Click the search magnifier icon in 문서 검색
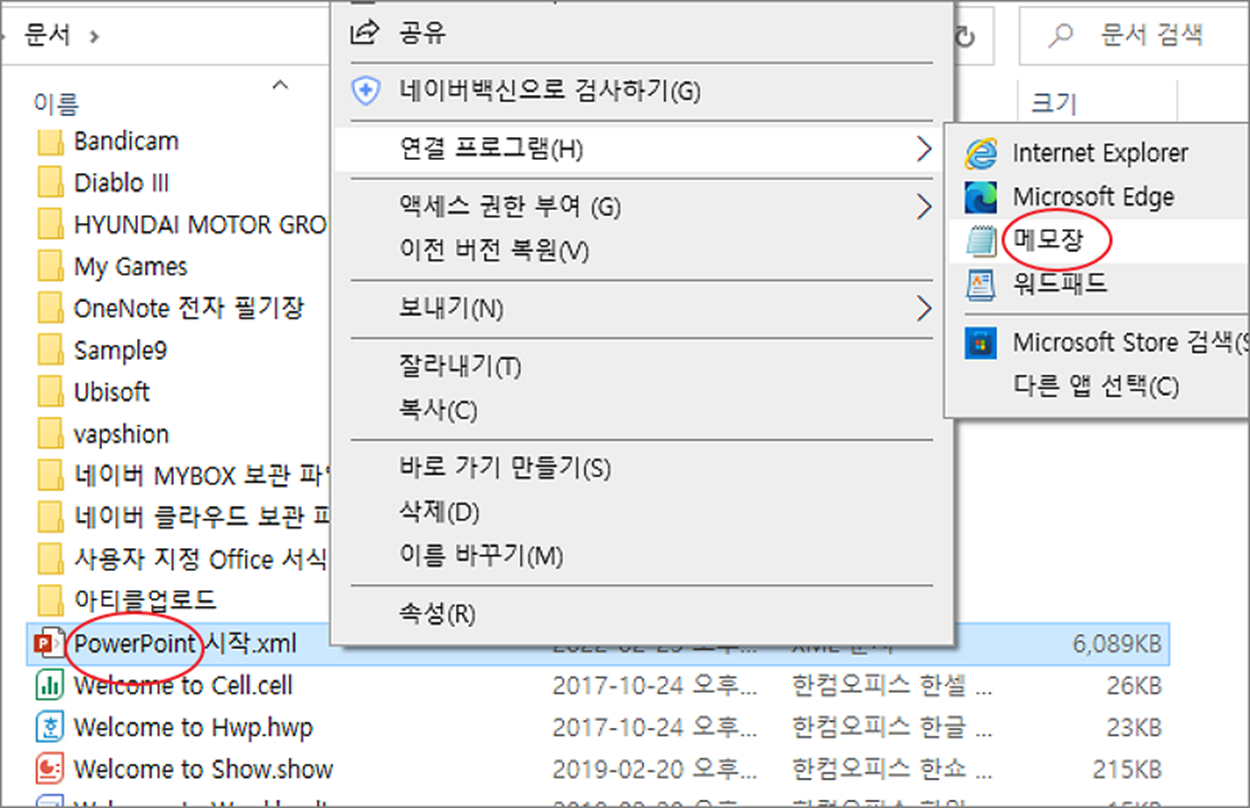 [x=1059, y=36]
